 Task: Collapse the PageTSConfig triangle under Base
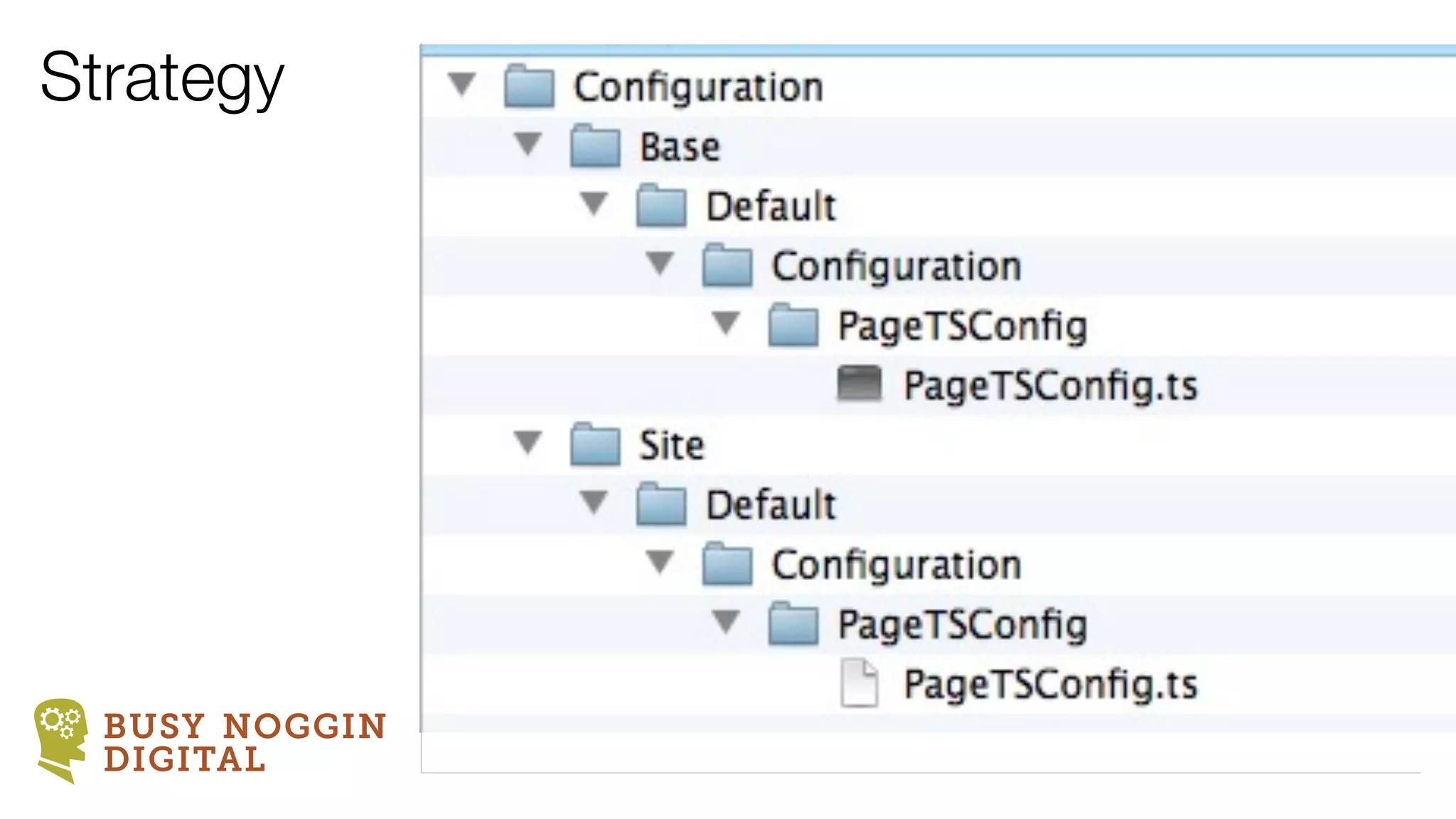point(726,323)
